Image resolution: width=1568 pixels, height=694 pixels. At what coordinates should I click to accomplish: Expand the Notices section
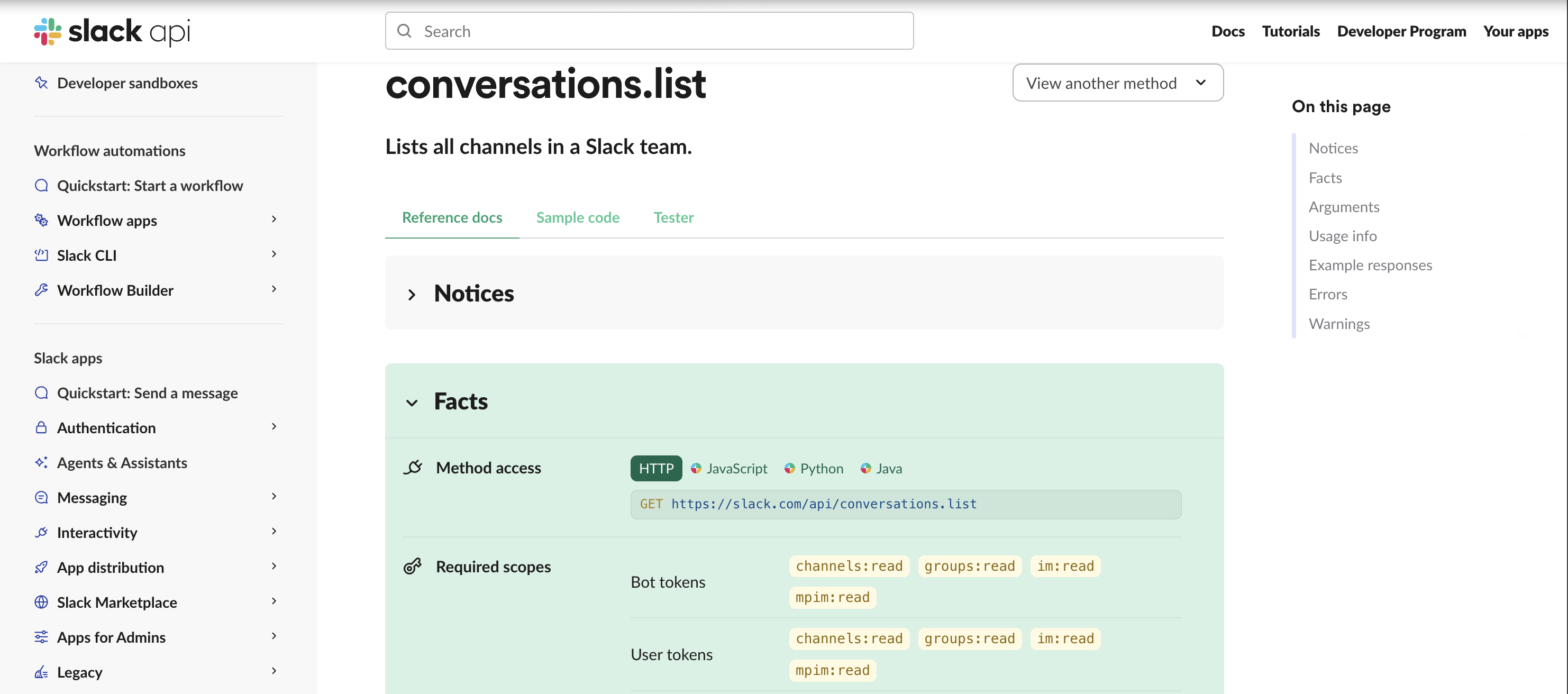coord(473,294)
